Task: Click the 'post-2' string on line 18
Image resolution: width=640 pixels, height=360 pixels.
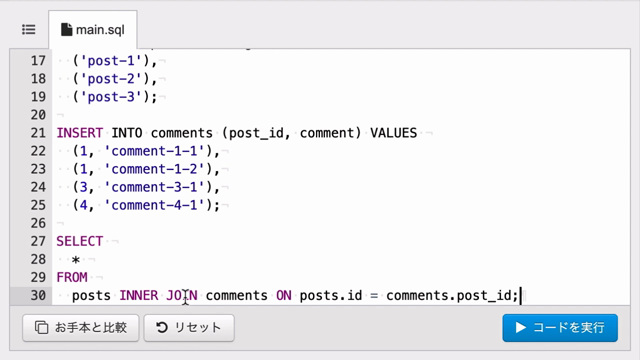Action: (x=111, y=79)
